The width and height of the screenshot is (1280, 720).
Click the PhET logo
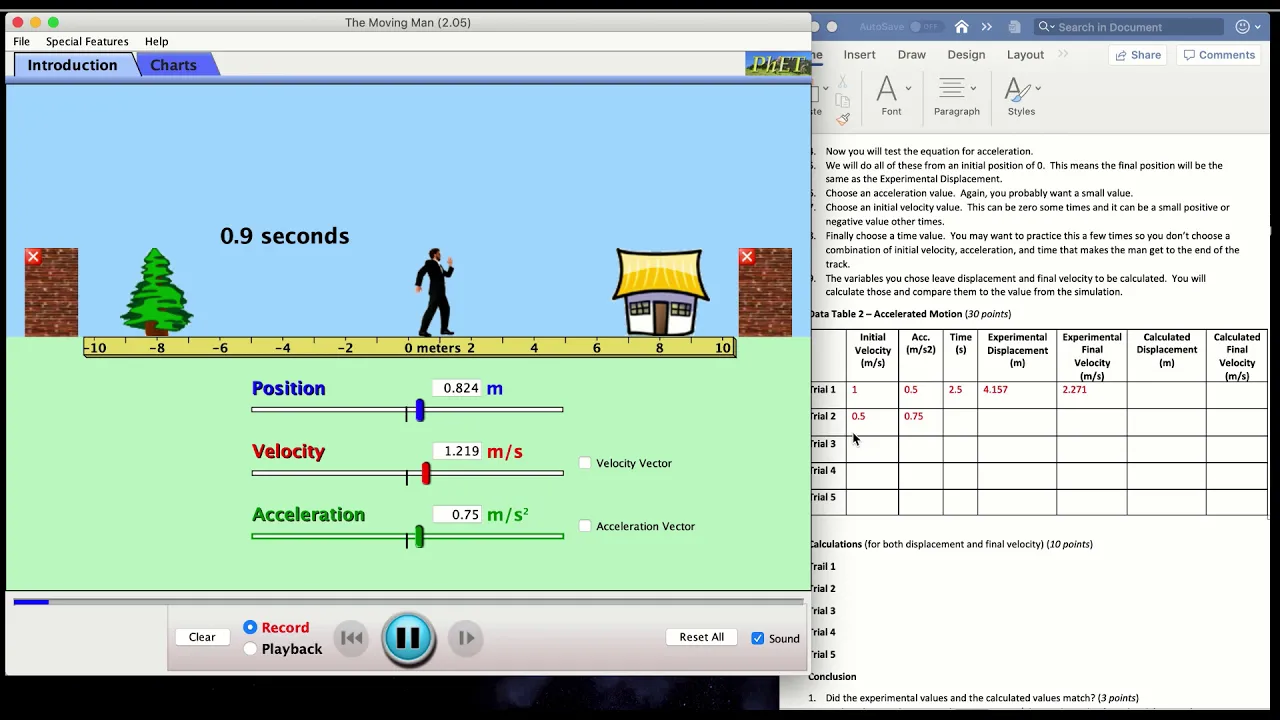[777, 65]
